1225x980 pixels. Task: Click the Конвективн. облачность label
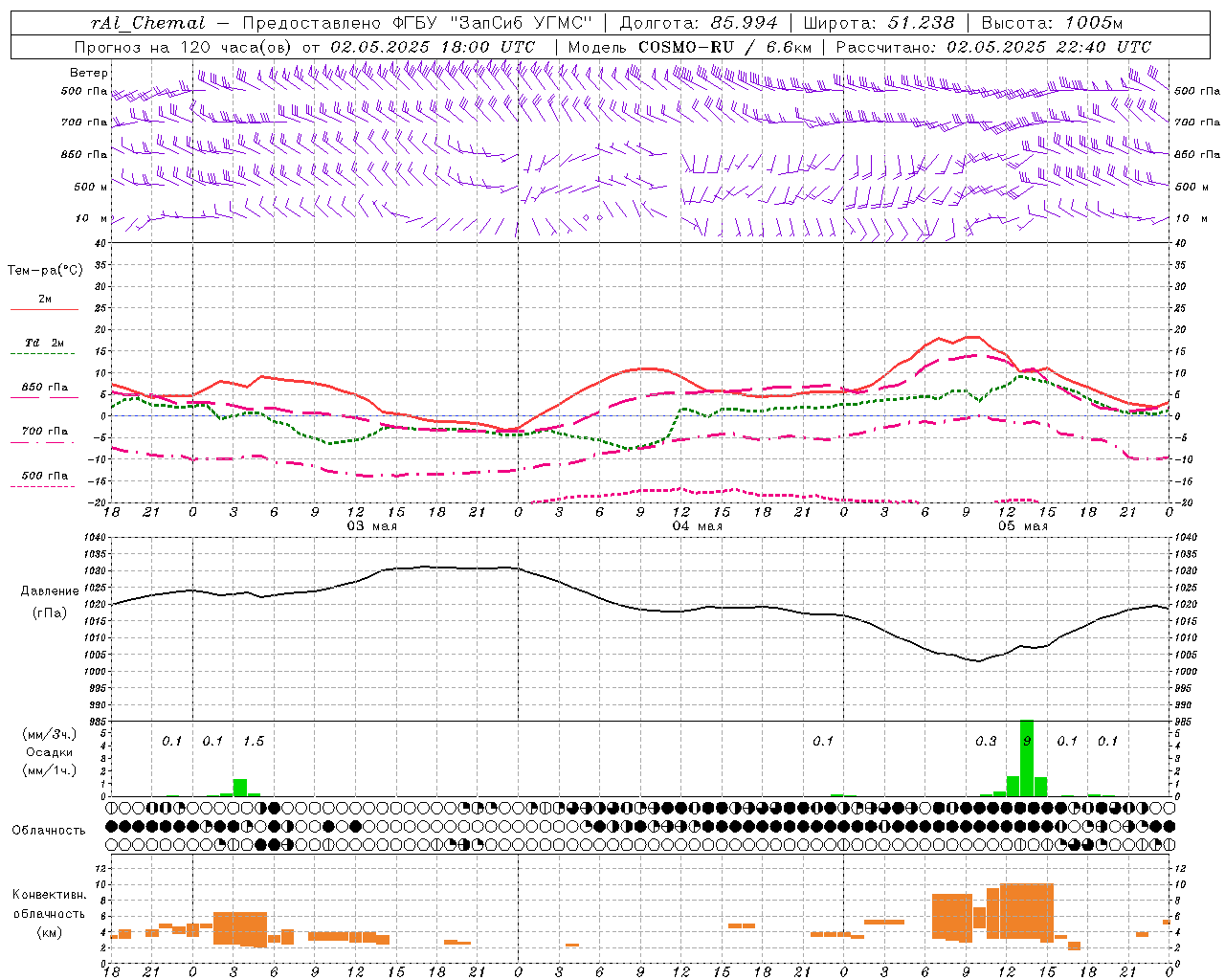(x=49, y=904)
